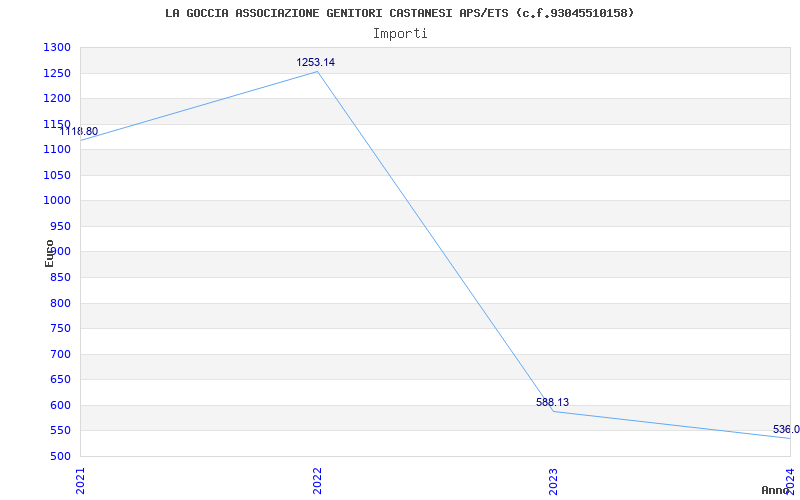Click the 1200 y-axis tick label
Screen dimensions: 800x500
(57, 99)
